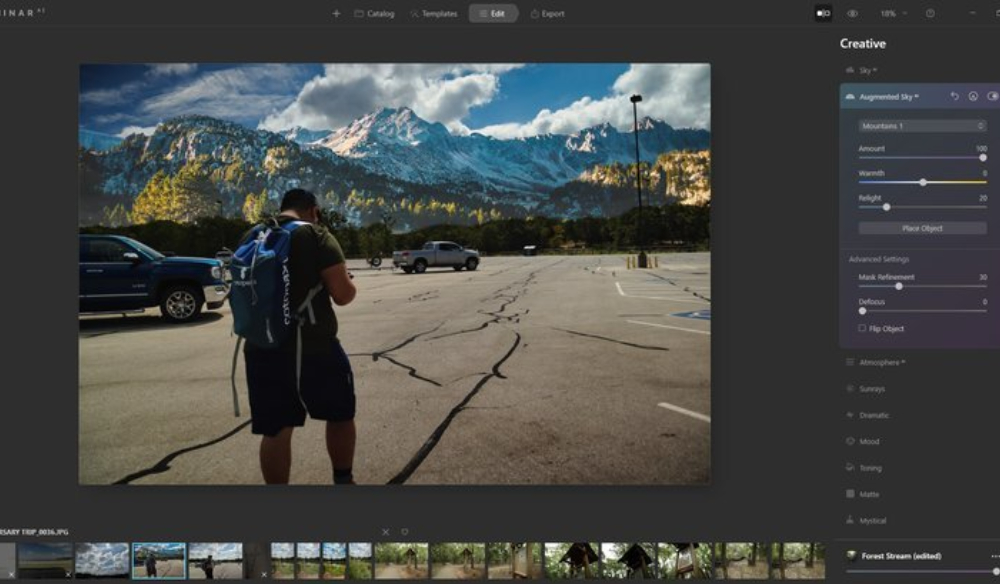This screenshot has height=584, width=1000.
Task: Reset the Augmented Sky tool with undo arrow
Action: click(x=954, y=96)
